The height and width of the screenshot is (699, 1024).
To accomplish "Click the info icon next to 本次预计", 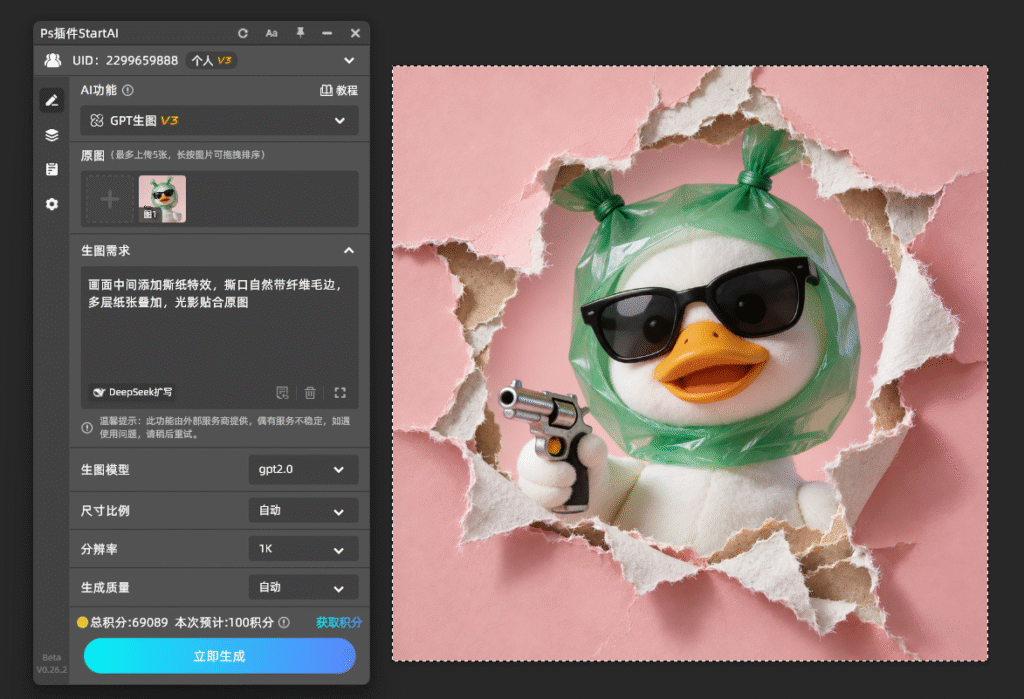I will pyautogui.click(x=284, y=623).
